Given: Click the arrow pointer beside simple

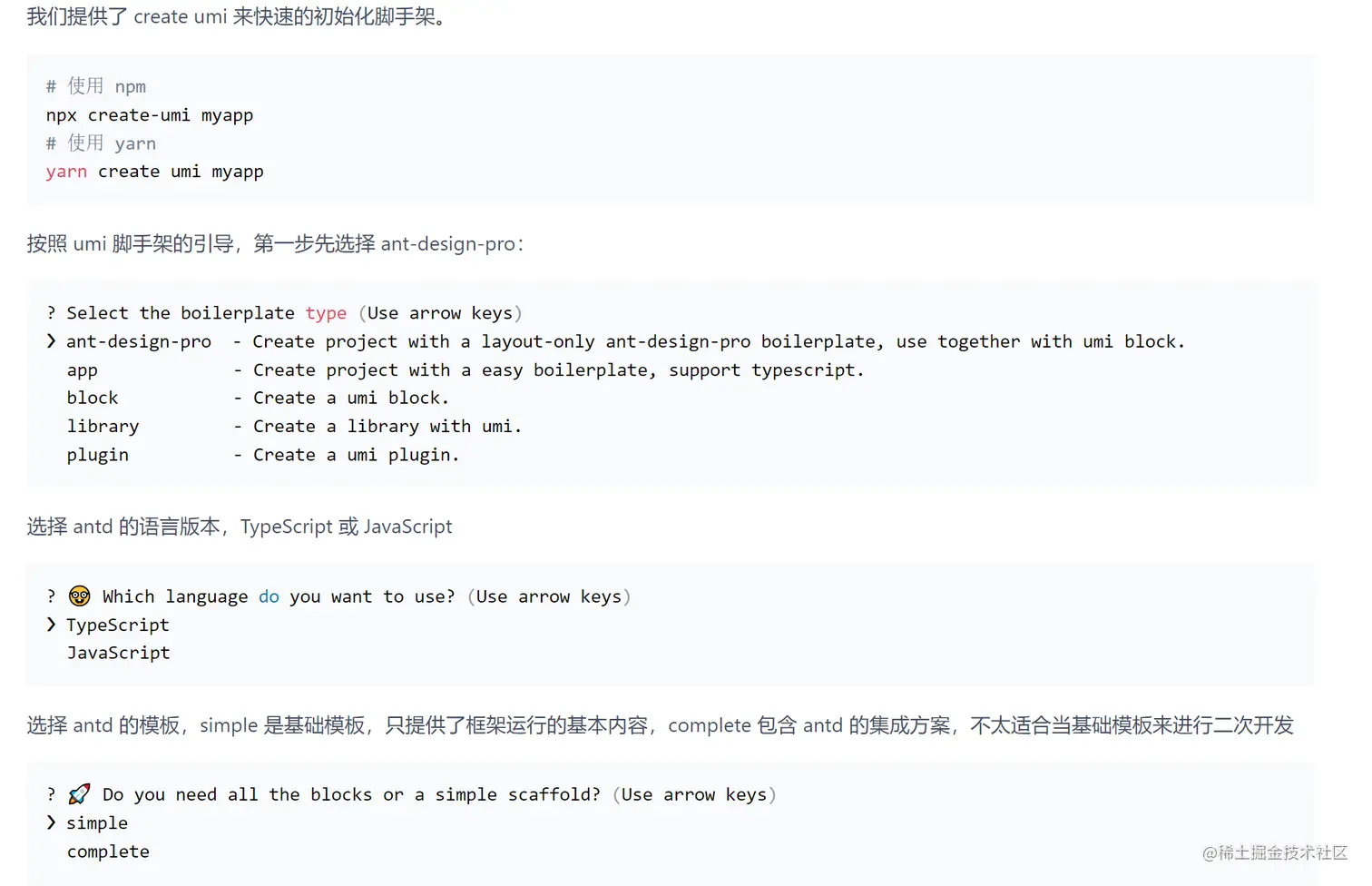Looking at the screenshot, I should [52, 822].
